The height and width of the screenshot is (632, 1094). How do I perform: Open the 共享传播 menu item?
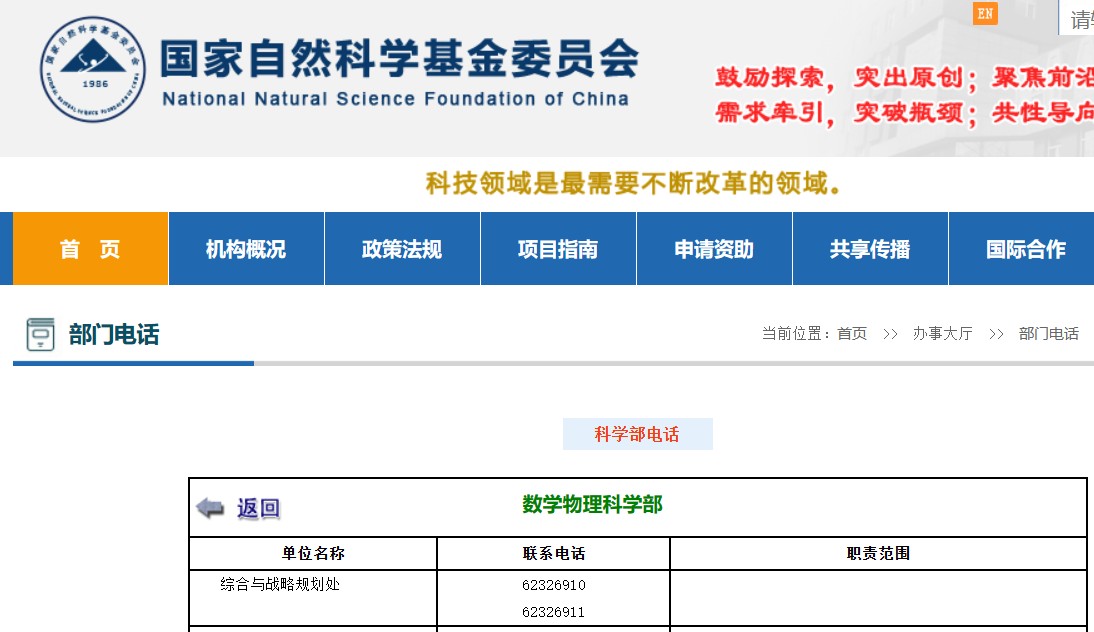(x=870, y=248)
